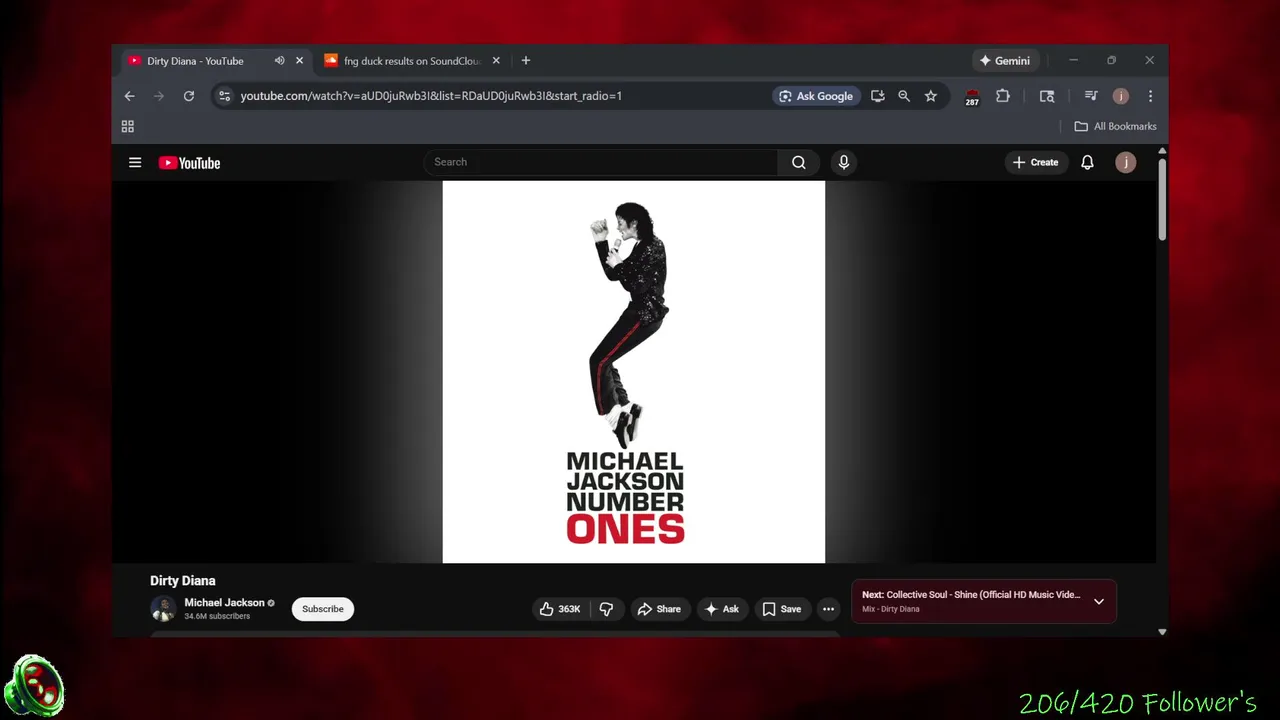Click the scrollbar down arrow

click(x=1162, y=631)
